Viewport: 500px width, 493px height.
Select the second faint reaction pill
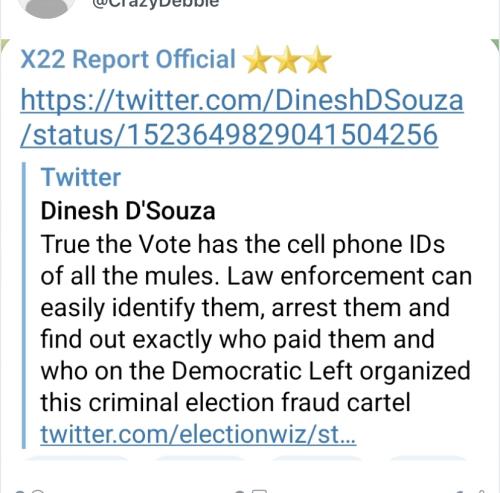(x=199, y=458)
